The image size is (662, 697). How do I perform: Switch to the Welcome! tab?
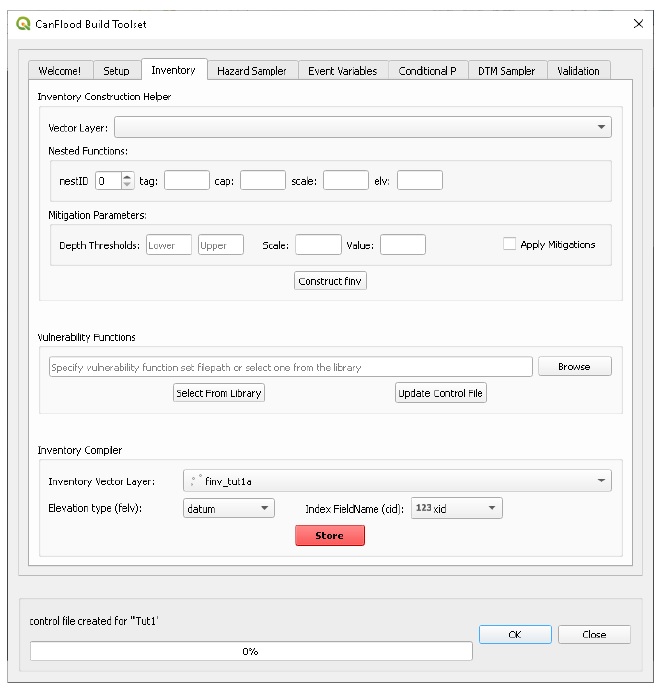pyautogui.click(x=60, y=71)
